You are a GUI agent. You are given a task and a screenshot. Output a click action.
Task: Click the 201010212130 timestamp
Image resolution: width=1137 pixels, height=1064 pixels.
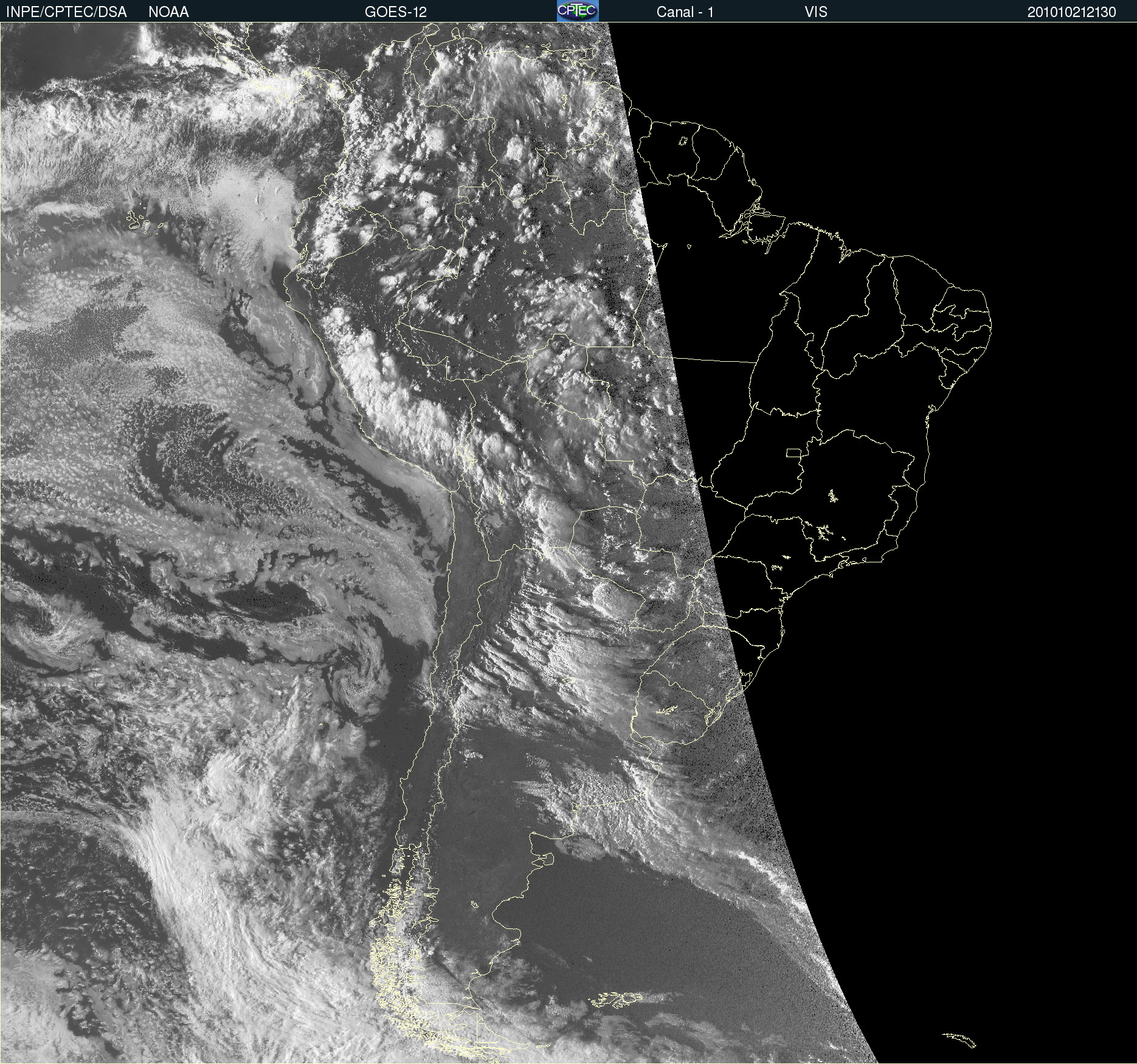click(x=1071, y=12)
